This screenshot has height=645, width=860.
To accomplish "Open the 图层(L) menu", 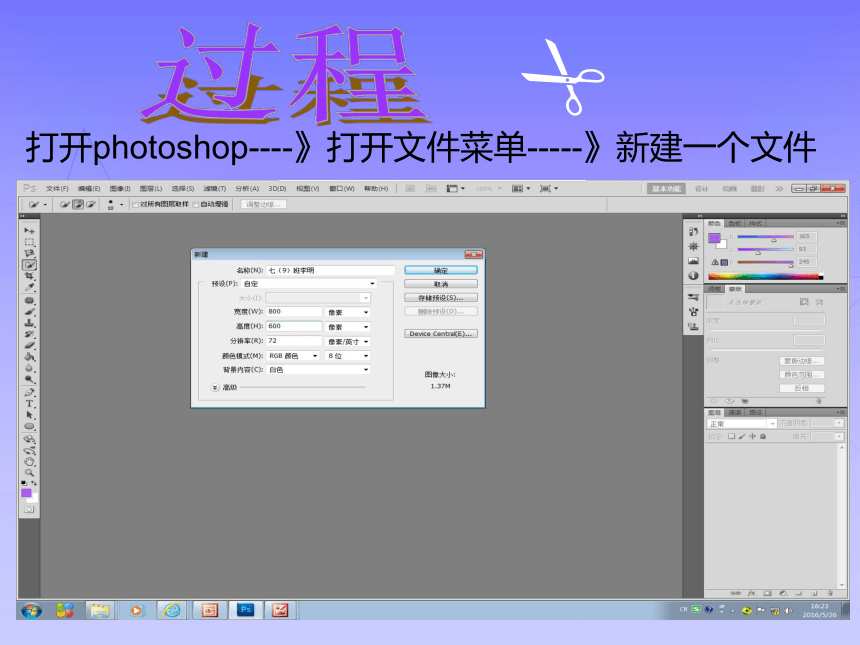I will click(x=151, y=189).
